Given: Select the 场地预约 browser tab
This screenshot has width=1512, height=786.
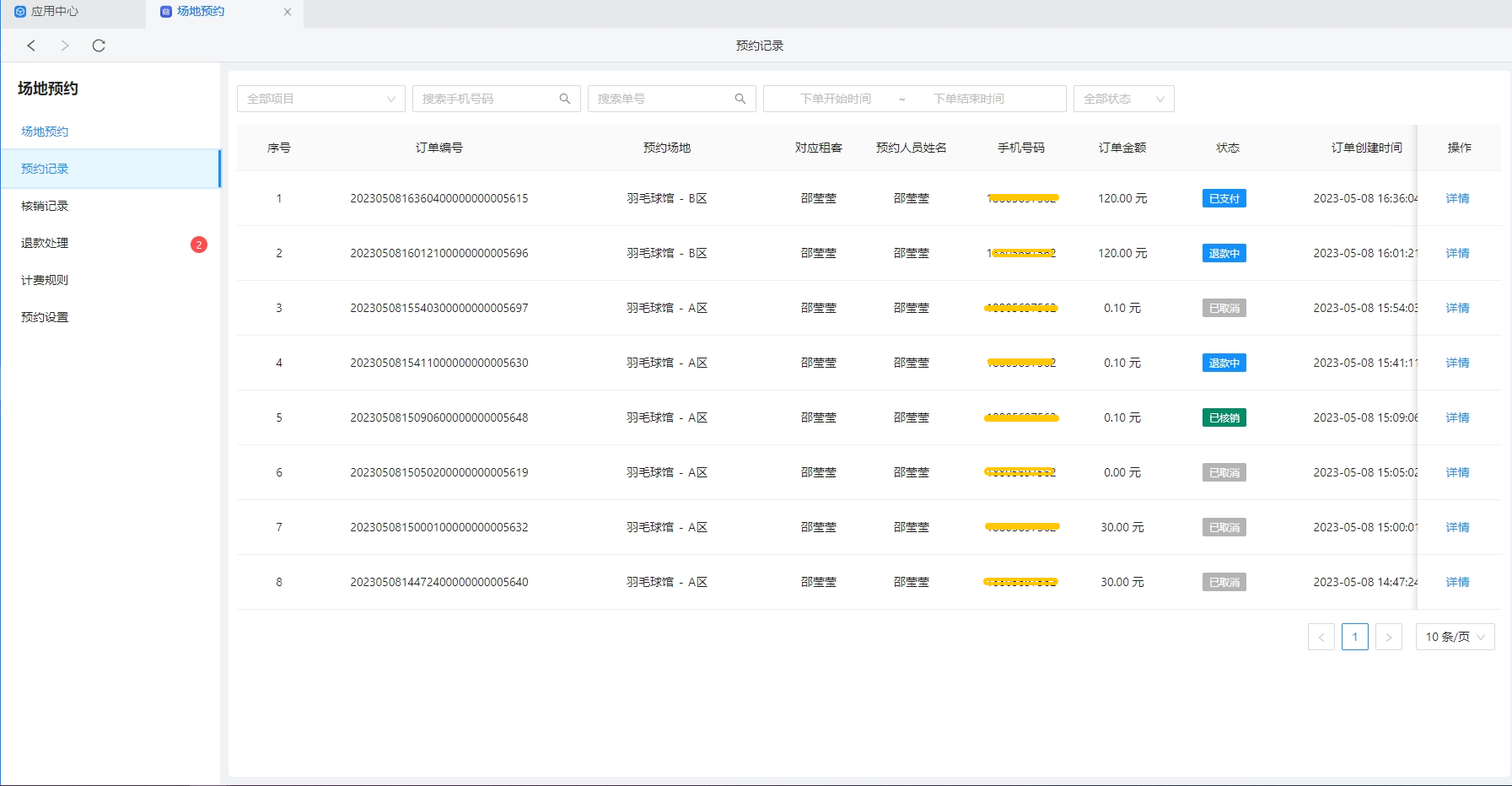Looking at the screenshot, I should [x=225, y=12].
